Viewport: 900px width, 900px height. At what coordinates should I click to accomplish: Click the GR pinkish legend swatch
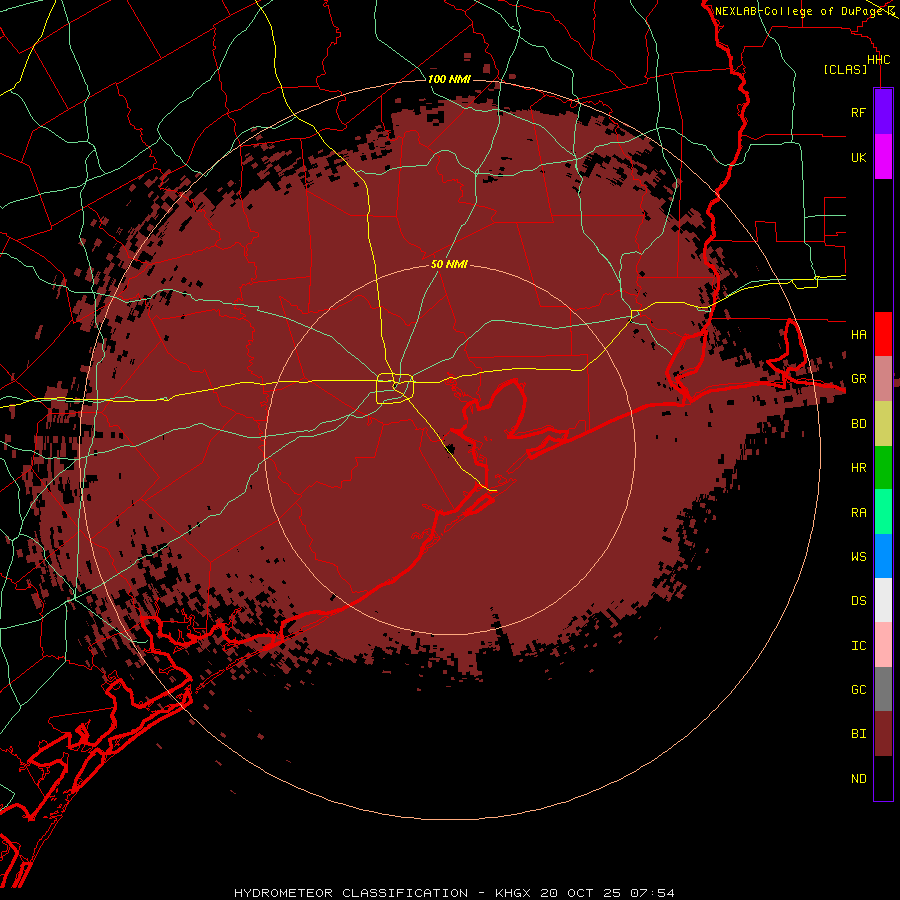[x=883, y=379]
